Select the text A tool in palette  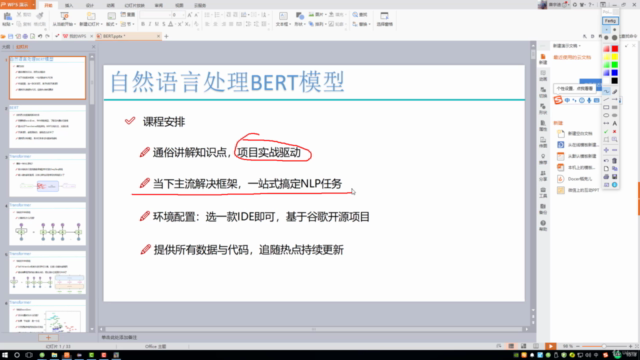615,123
